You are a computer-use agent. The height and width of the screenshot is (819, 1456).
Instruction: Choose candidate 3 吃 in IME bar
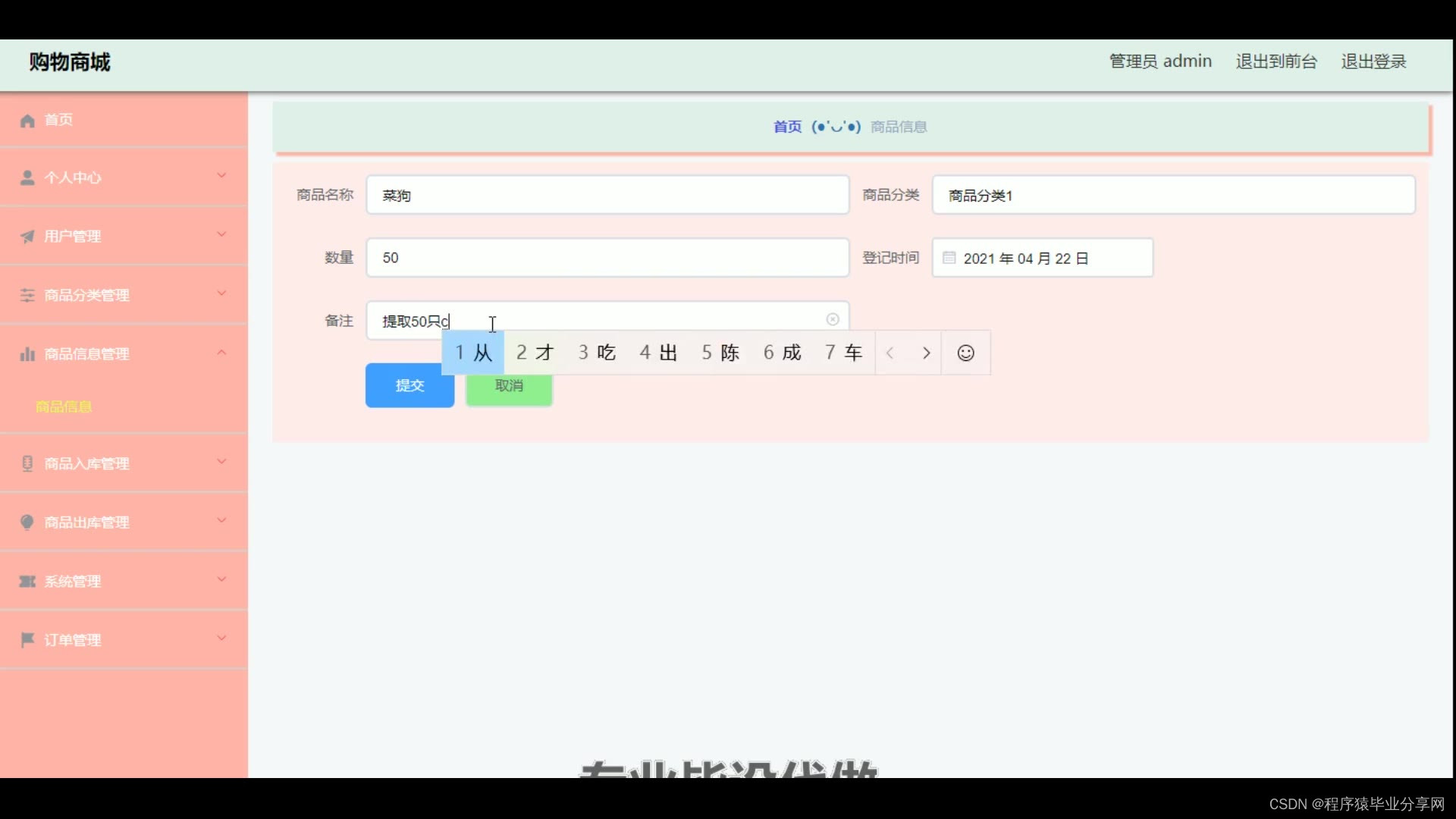(597, 353)
